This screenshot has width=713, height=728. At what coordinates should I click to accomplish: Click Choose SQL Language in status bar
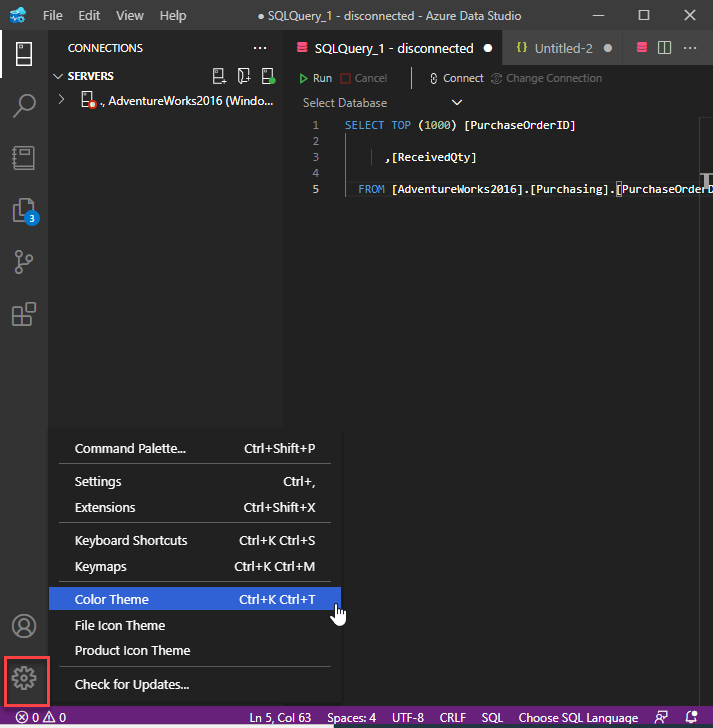pos(578,717)
